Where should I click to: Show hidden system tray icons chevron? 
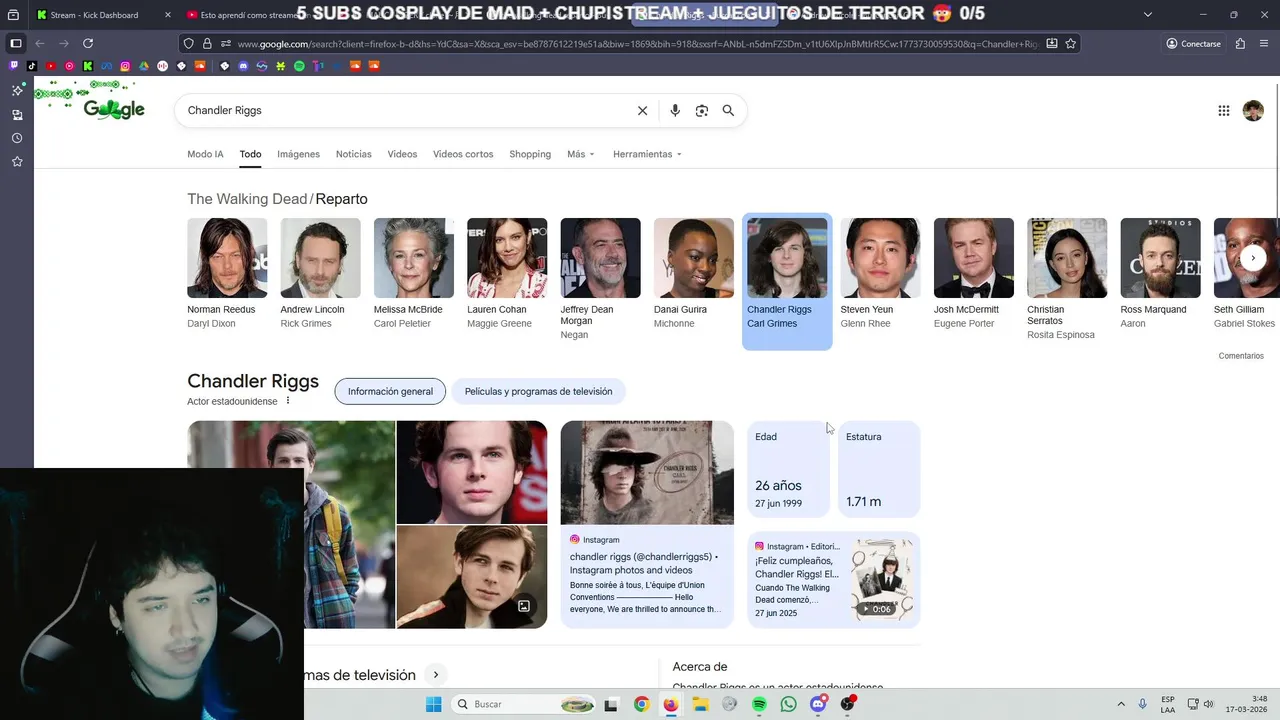1121,704
